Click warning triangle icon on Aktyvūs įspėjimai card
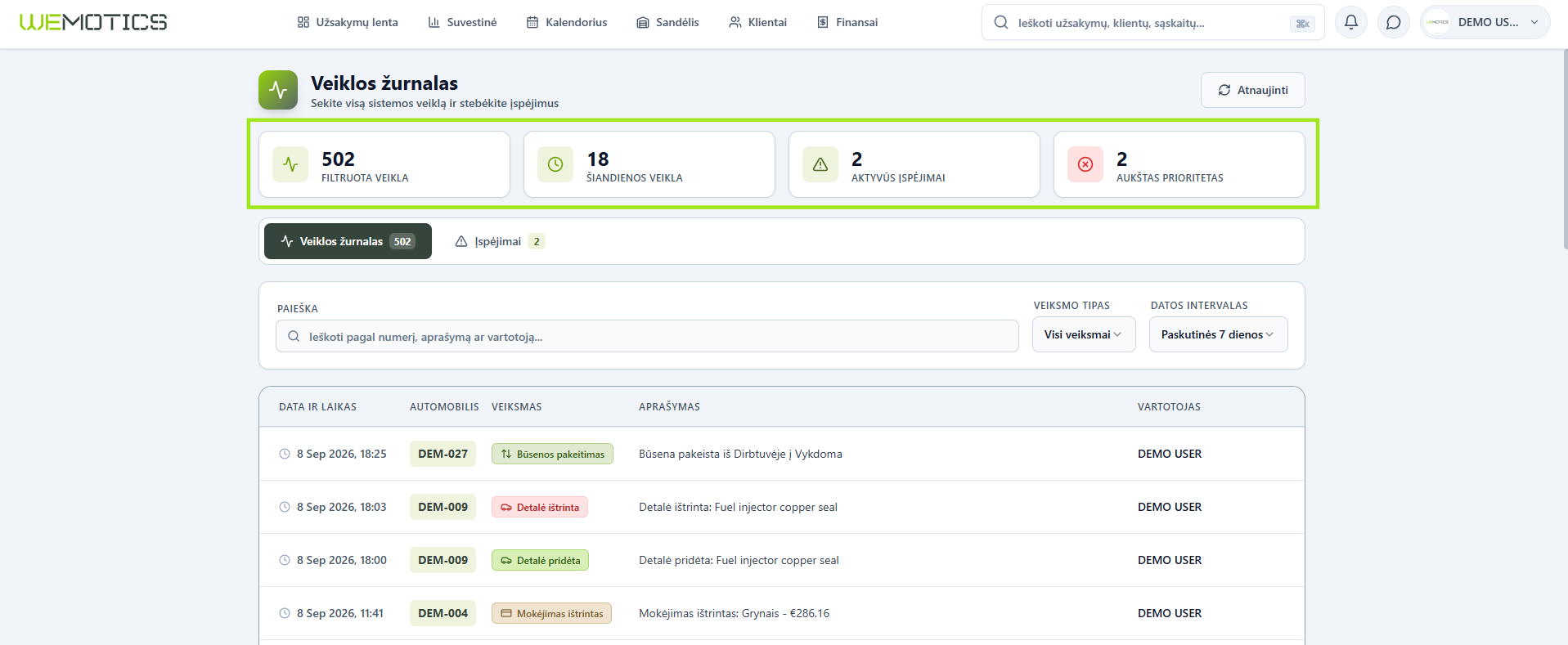 point(820,164)
